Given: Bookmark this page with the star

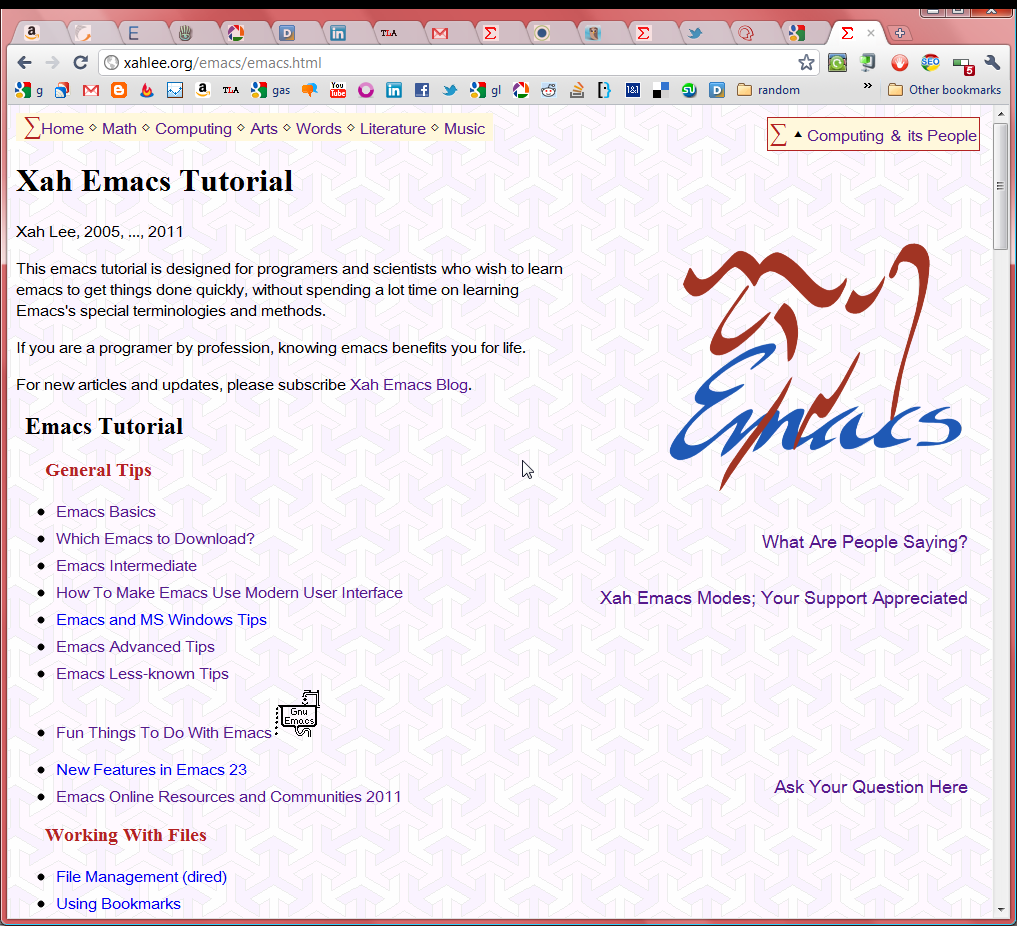Looking at the screenshot, I should point(806,62).
